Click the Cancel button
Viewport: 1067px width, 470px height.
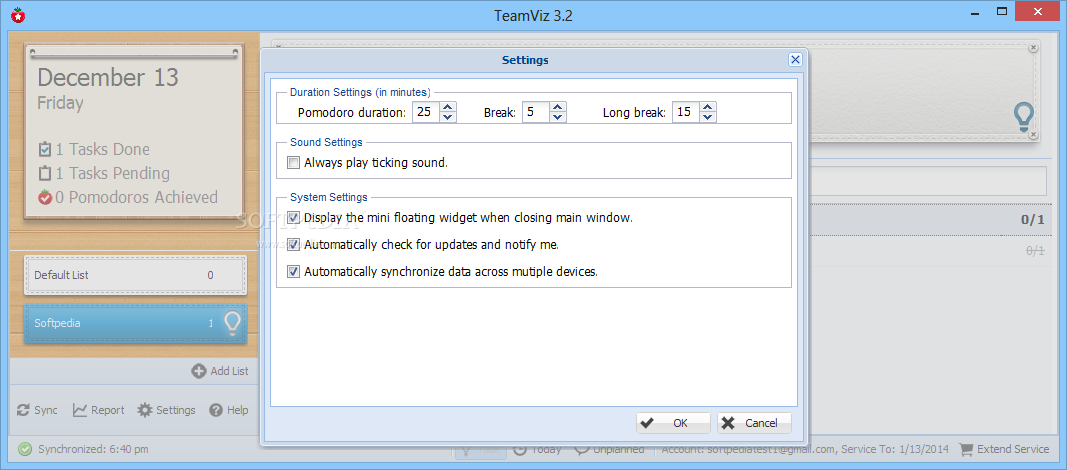click(754, 423)
